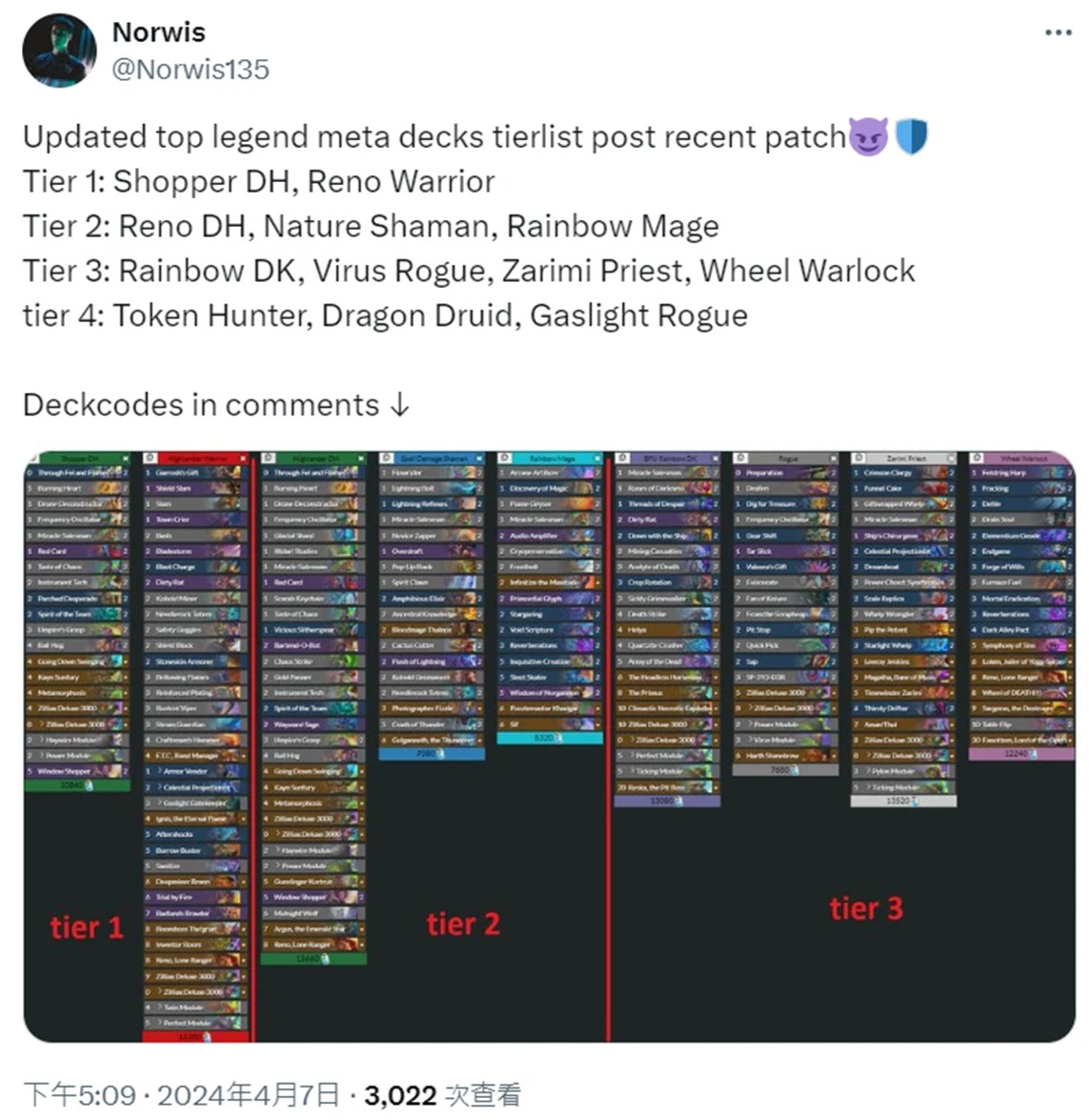Image resolution: width=1089 pixels, height=1120 pixels.
Task: Open the @Norwis135 handle link
Action: coord(191,70)
